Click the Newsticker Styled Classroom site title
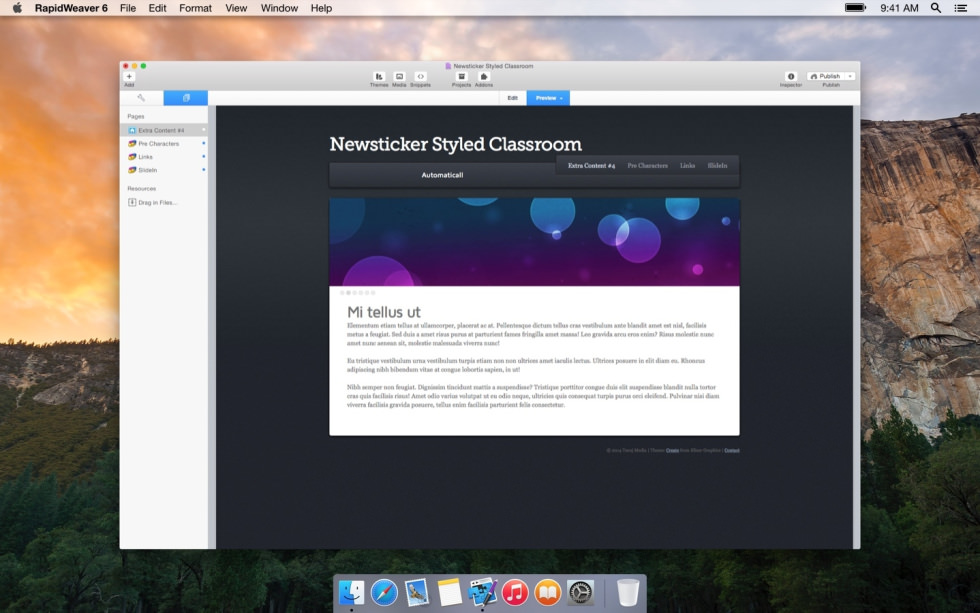The width and height of the screenshot is (980, 613). 456,144
